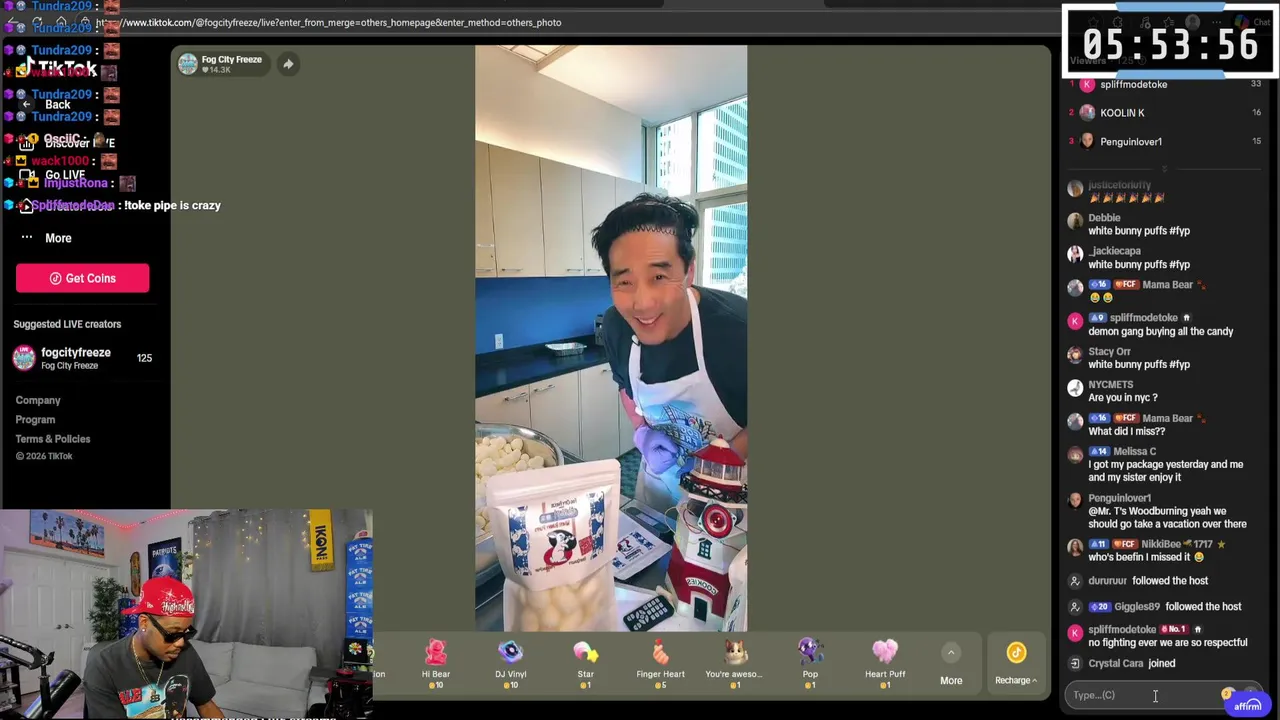The width and height of the screenshot is (1280, 720).
Task: Click the live video of the host
Action: [611, 338]
